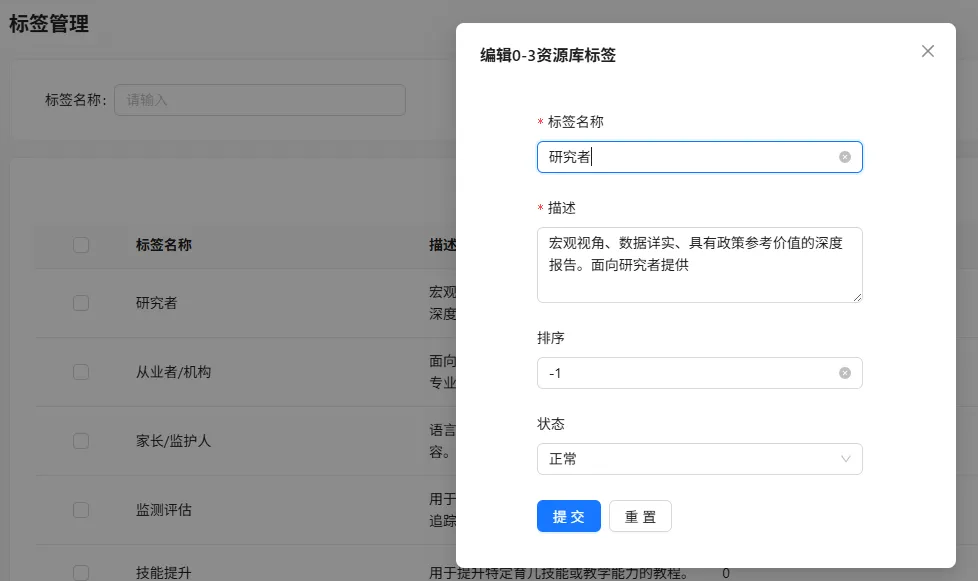This screenshot has height=581, width=978.
Task: Check the 监测评估 row checkbox
Action: coord(81,510)
